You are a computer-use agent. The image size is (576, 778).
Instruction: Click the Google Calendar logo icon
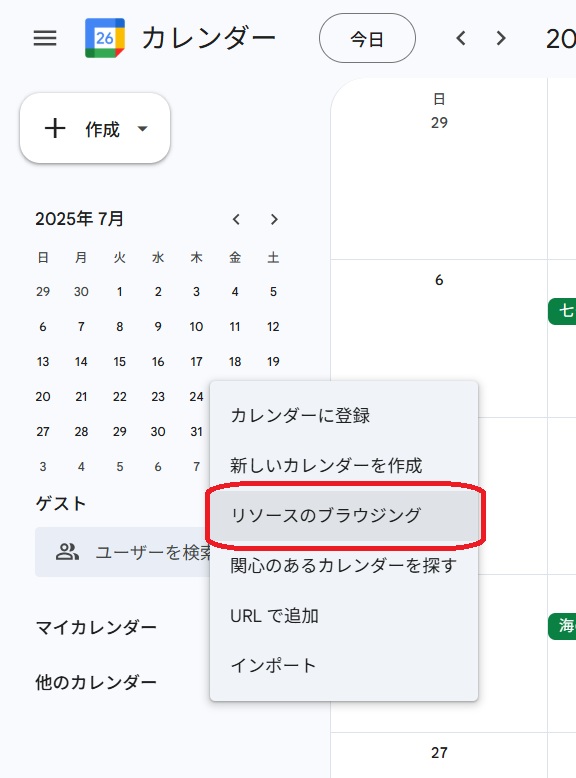click(105, 38)
